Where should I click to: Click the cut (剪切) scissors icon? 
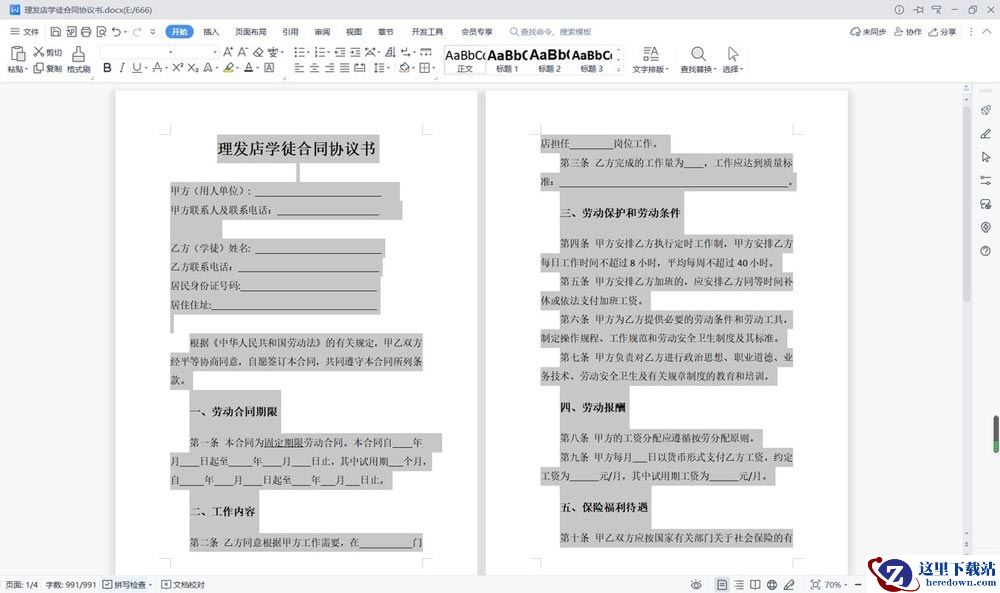pos(46,52)
